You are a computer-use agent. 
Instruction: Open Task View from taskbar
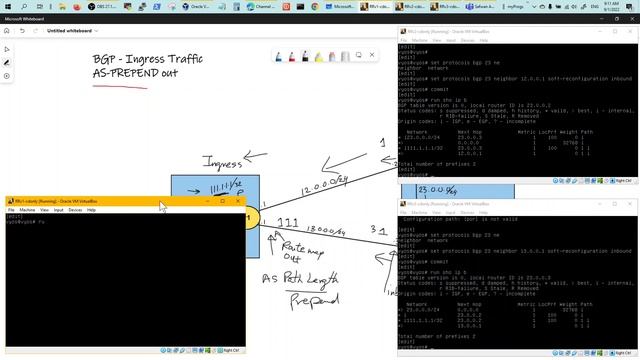click(x=40, y=7)
